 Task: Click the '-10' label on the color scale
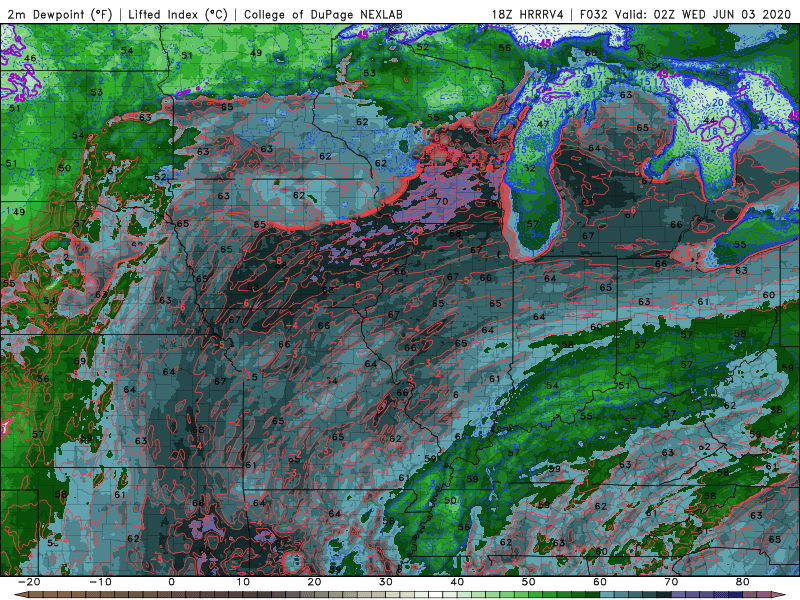(100, 582)
